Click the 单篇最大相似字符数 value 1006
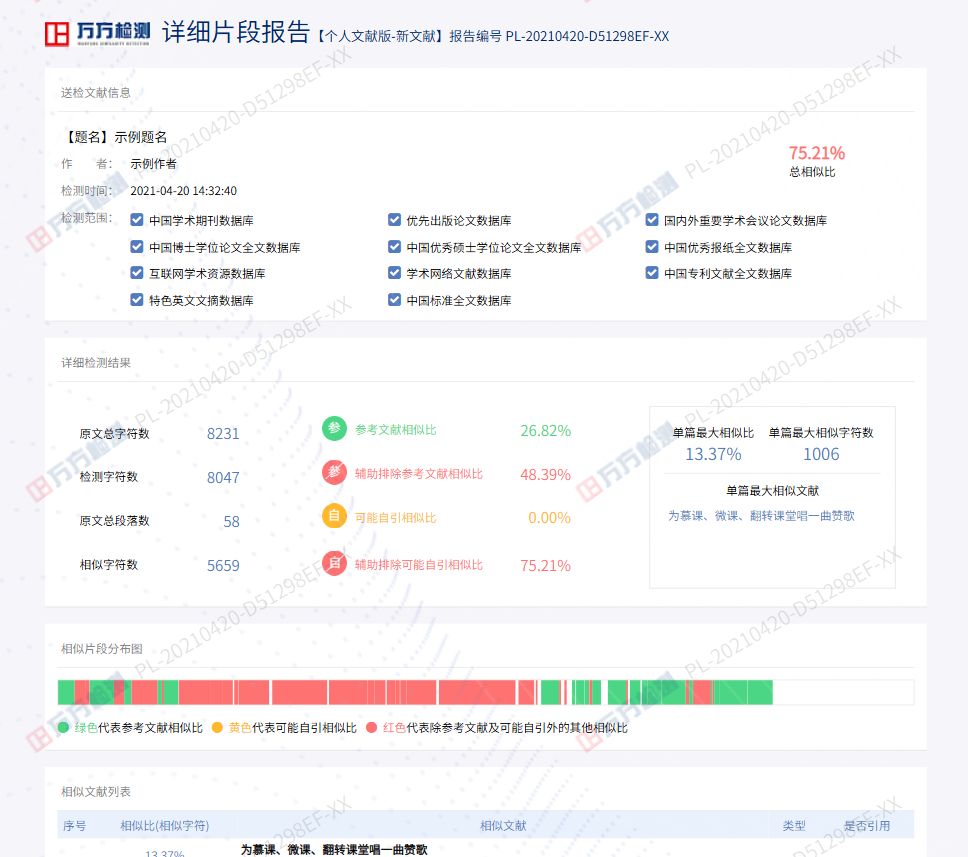The width and height of the screenshot is (968, 857). [x=821, y=454]
